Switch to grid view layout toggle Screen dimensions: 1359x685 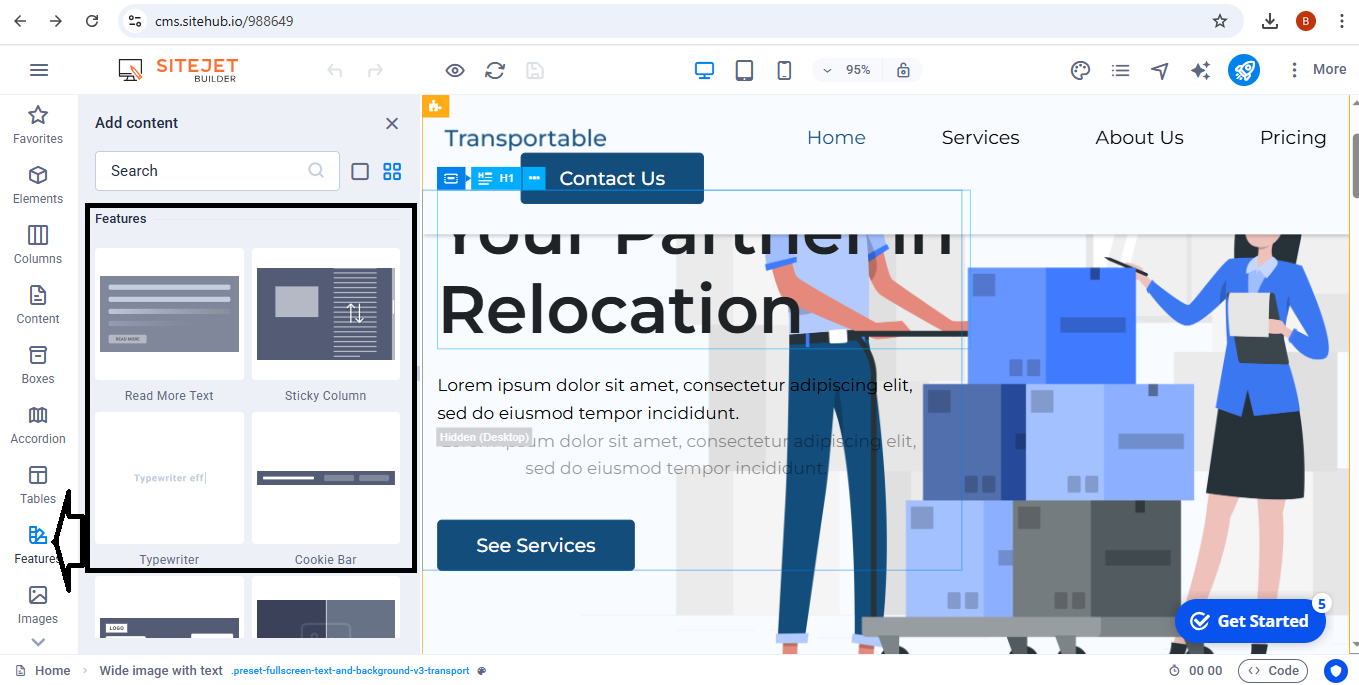click(392, 171)
